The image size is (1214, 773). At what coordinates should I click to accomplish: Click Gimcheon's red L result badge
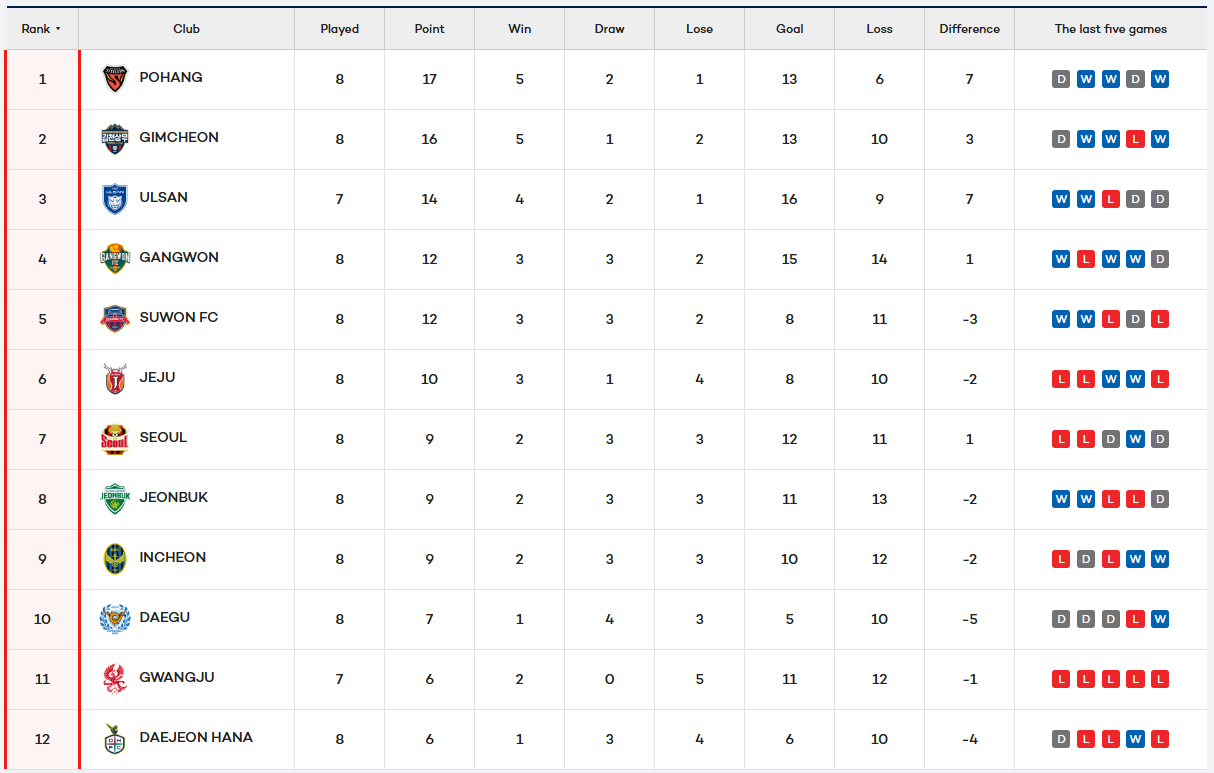(1135, 139)
